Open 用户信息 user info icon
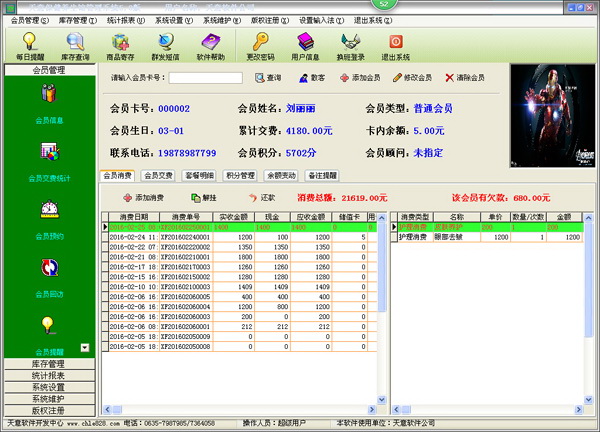The height and width of the screenshot is (432, 600). pos(304,46)
